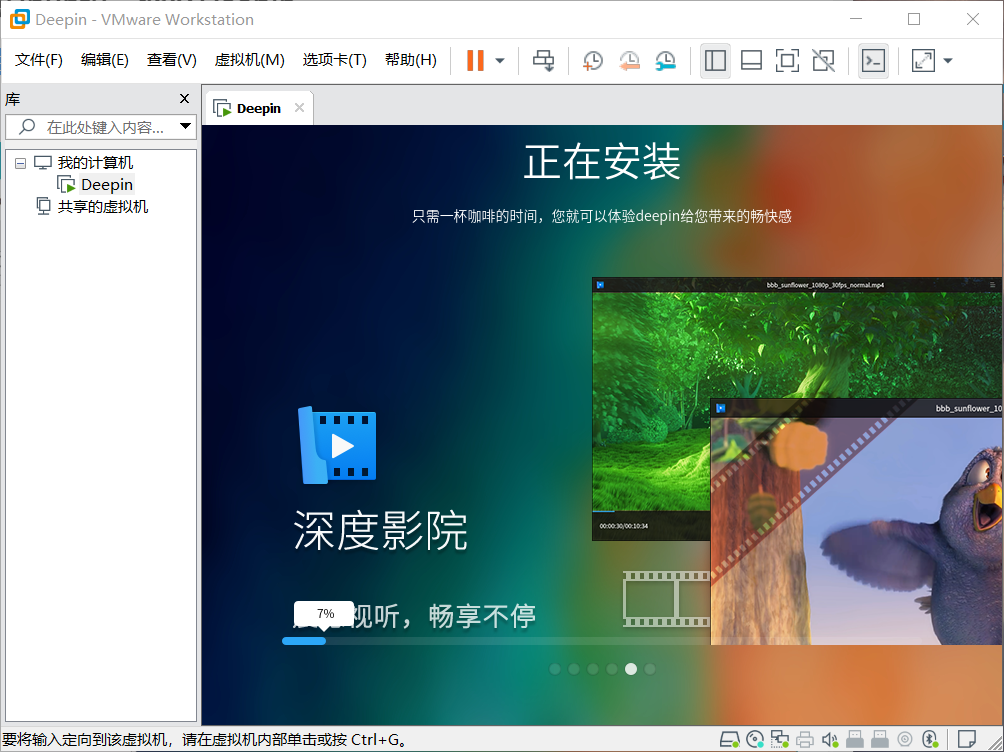The width and height of the screenshot is (1004, 752).
Task: Select the third slideshow indicator dot
Action: (593, 669)
